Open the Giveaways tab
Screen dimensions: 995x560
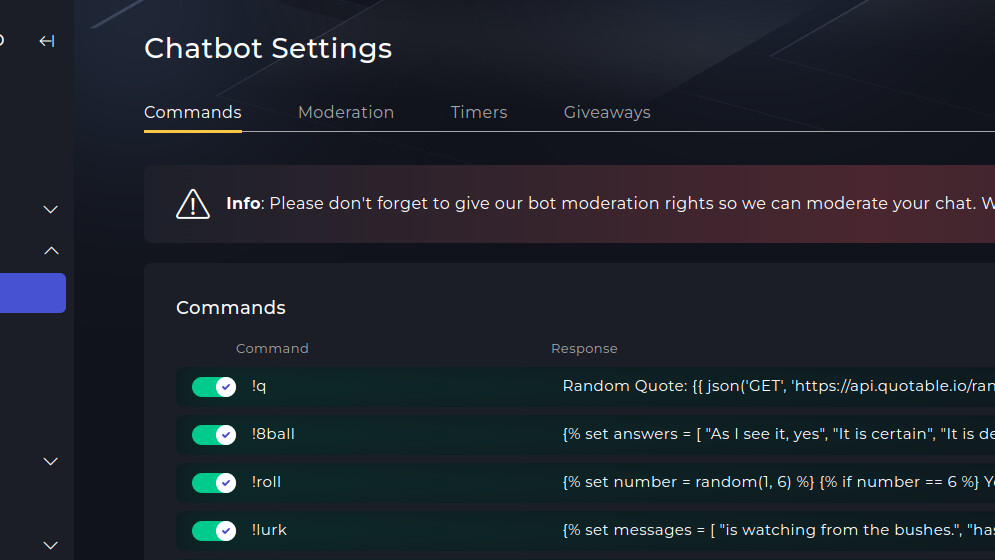(x=607, y=112)
